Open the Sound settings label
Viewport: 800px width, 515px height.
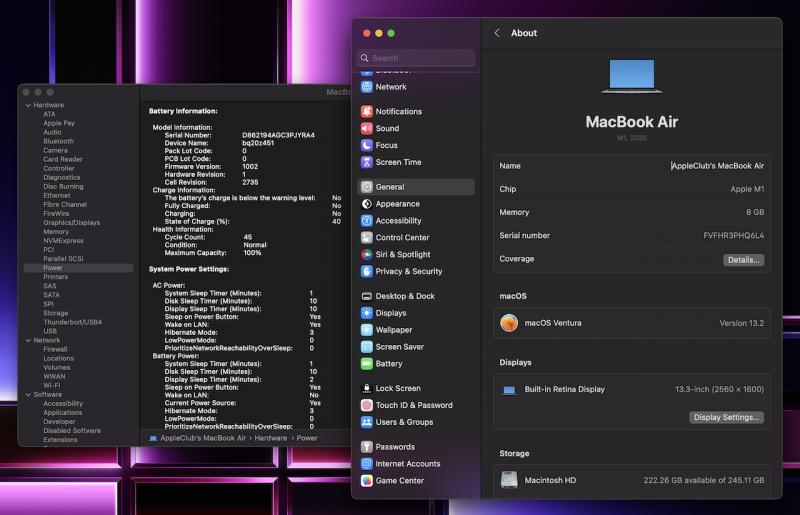point(387,128)
